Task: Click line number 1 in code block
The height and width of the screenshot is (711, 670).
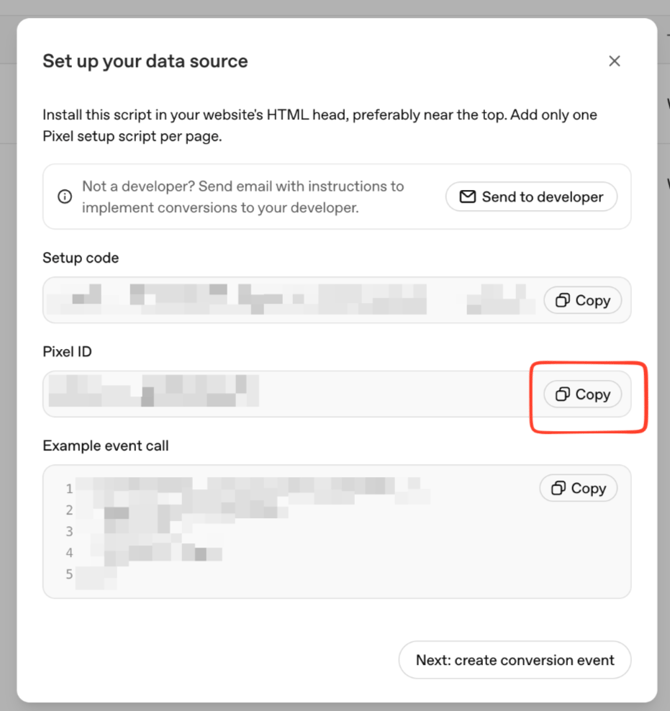Action: pyautogui.click(x=69, y=488)
